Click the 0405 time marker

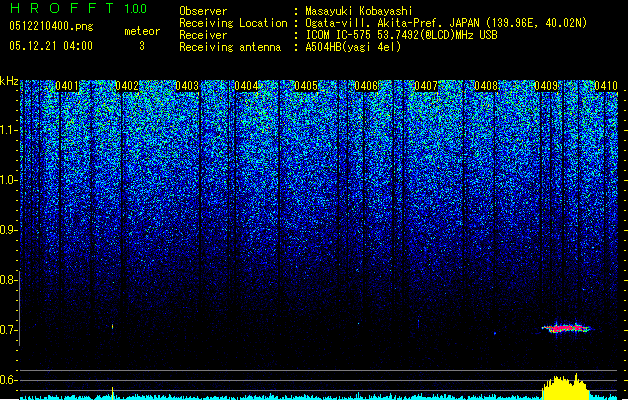(306, 86)
